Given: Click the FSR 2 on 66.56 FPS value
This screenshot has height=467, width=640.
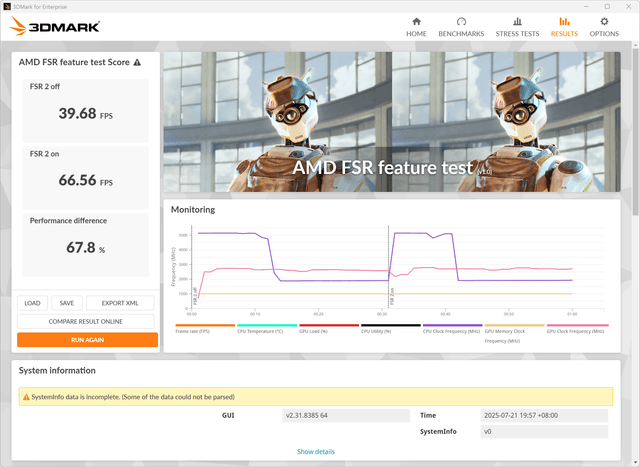Looking at the screenshot, I should (86, 180).
